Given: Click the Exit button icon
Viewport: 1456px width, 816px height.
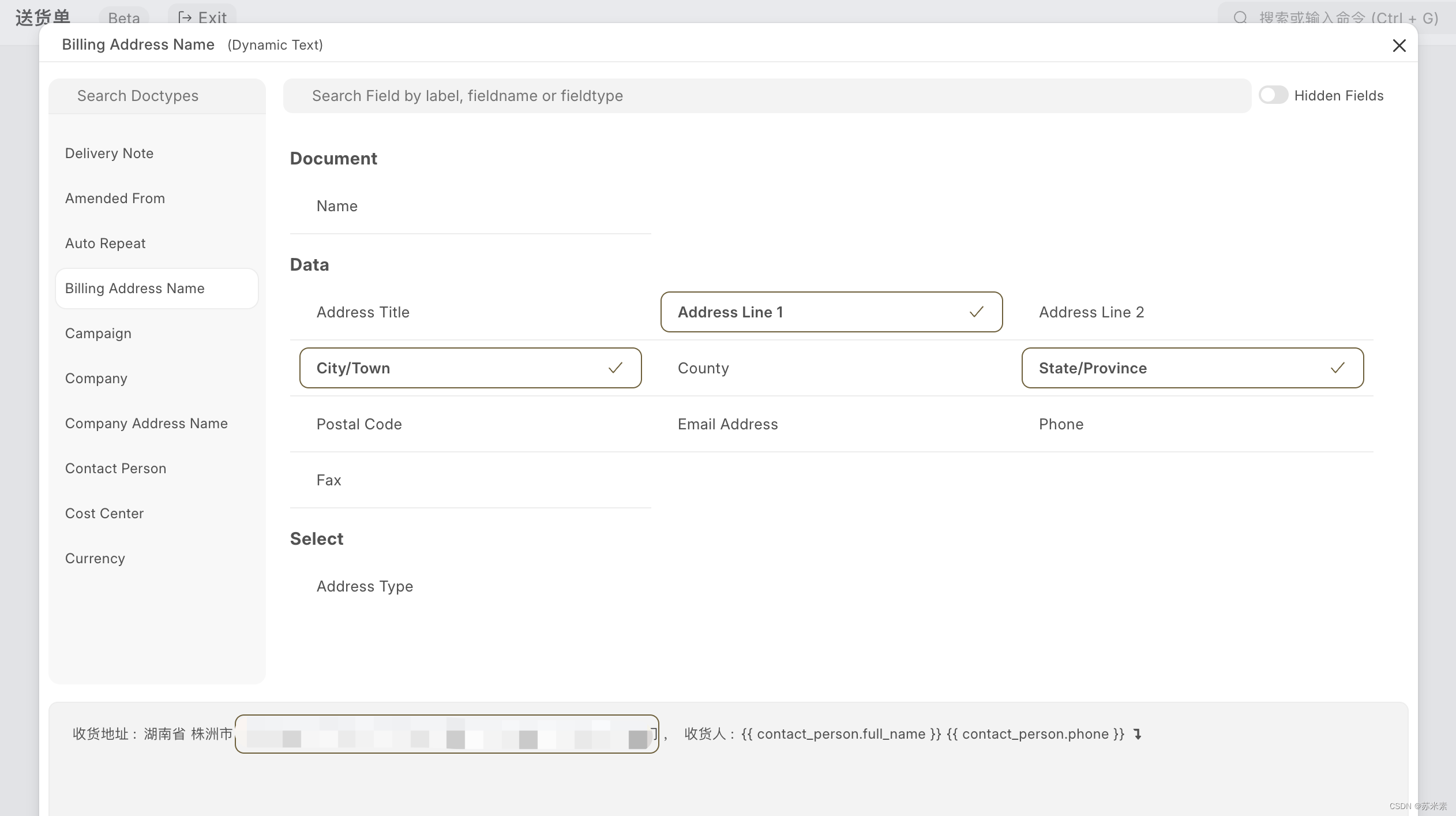Looking at the screenshot, I should point(185,17).
